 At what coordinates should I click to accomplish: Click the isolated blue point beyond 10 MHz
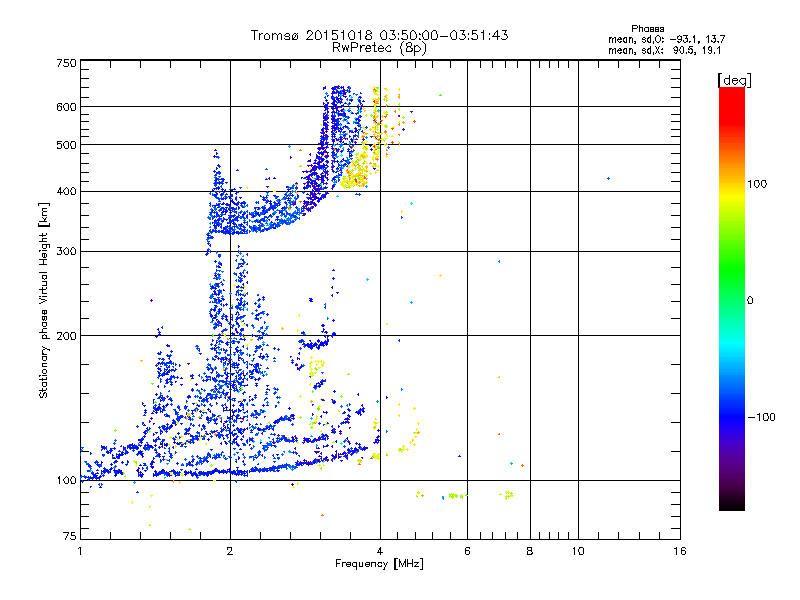coord(608,179)
